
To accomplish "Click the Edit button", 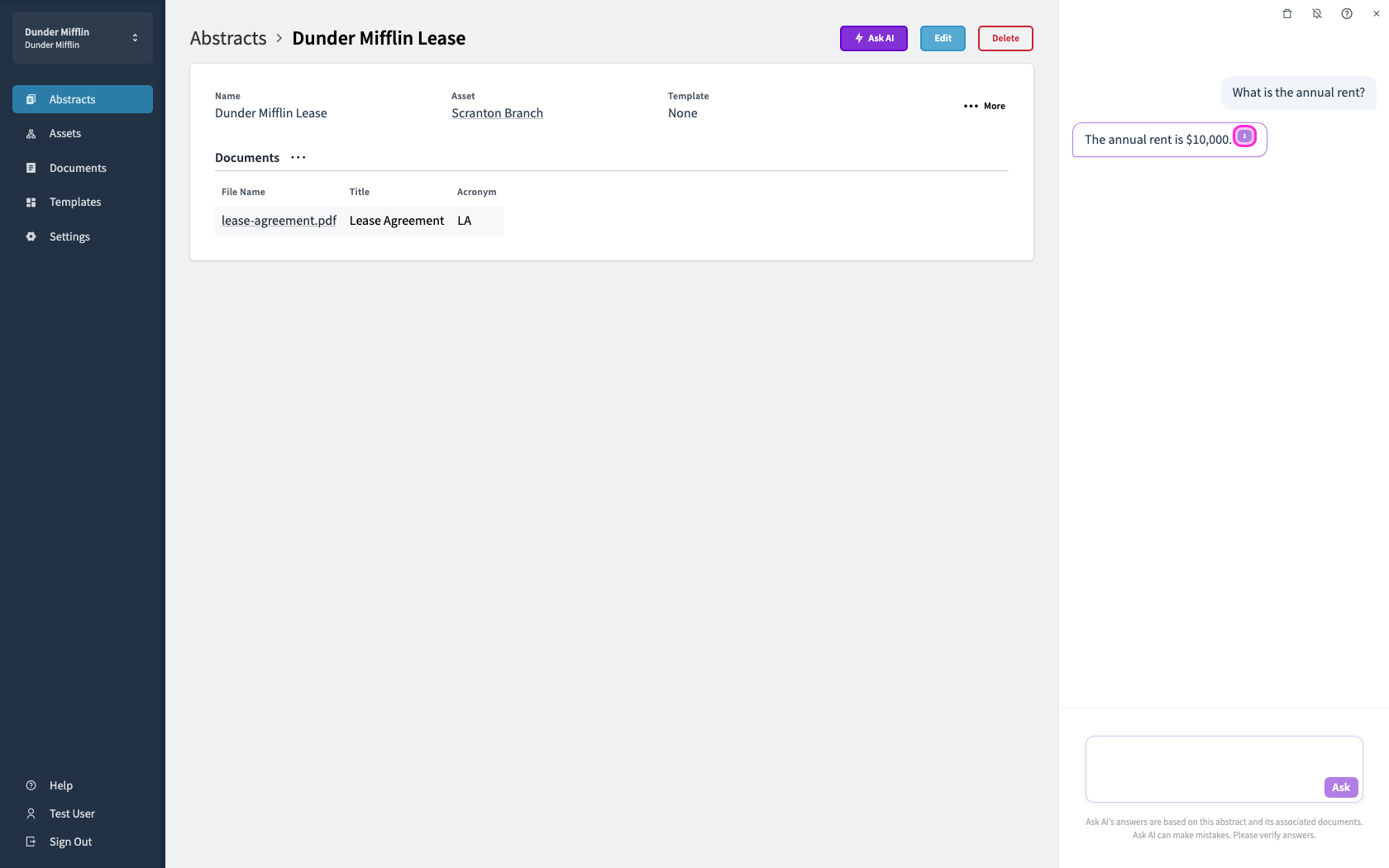I will 943,38.
